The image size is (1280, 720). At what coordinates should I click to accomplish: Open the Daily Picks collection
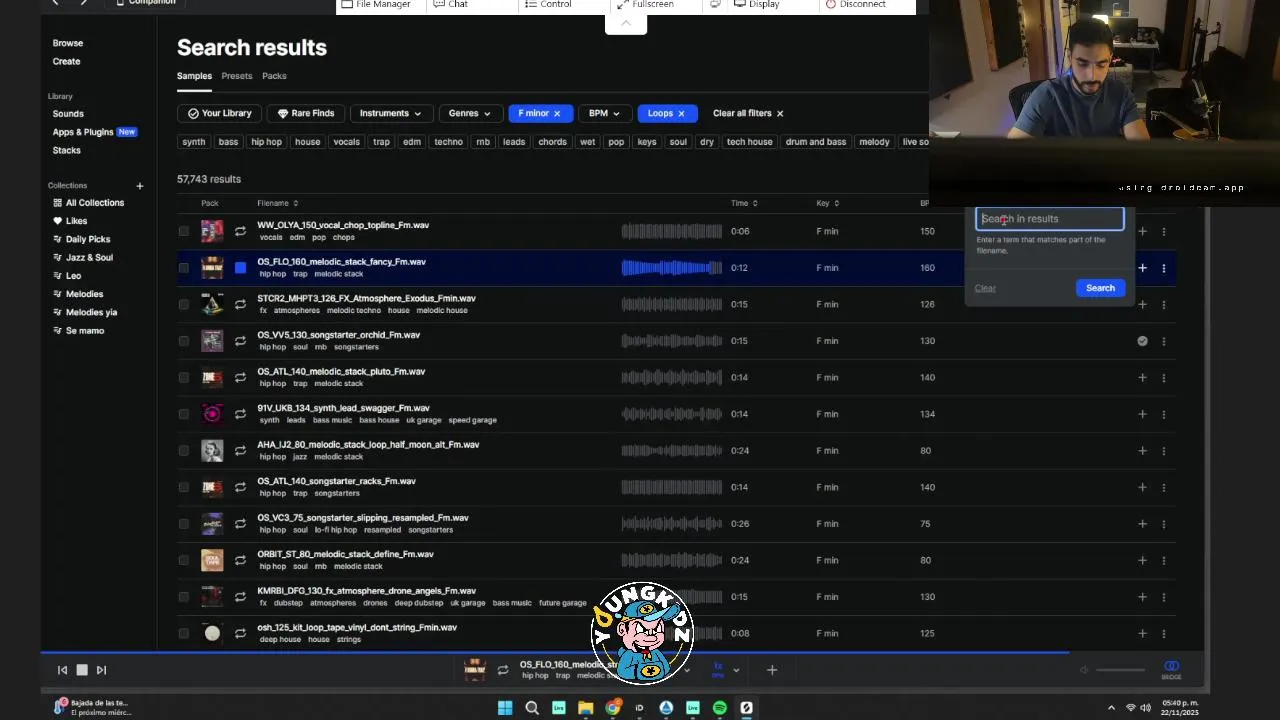click(81, 239)
